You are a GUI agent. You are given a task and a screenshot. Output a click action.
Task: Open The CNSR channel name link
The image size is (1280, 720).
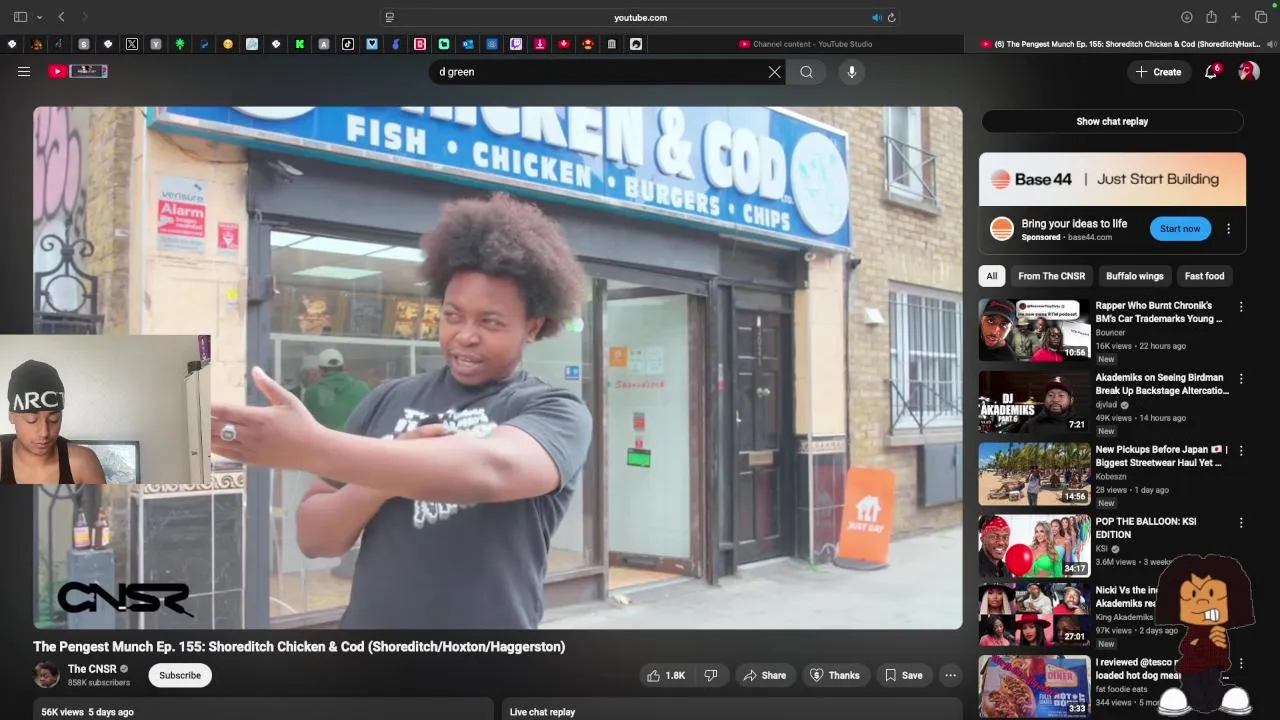[92, 669]
